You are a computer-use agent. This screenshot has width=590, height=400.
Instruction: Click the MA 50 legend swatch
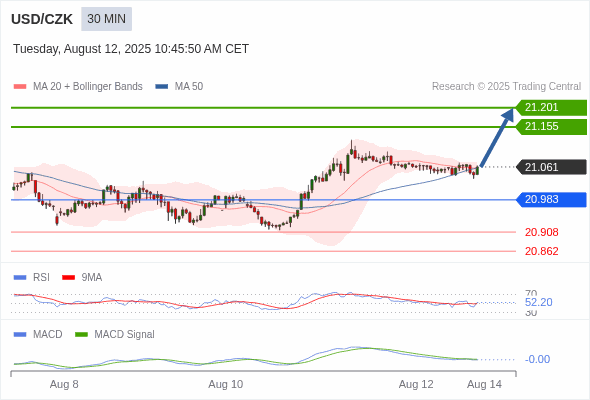pos(162,87)
